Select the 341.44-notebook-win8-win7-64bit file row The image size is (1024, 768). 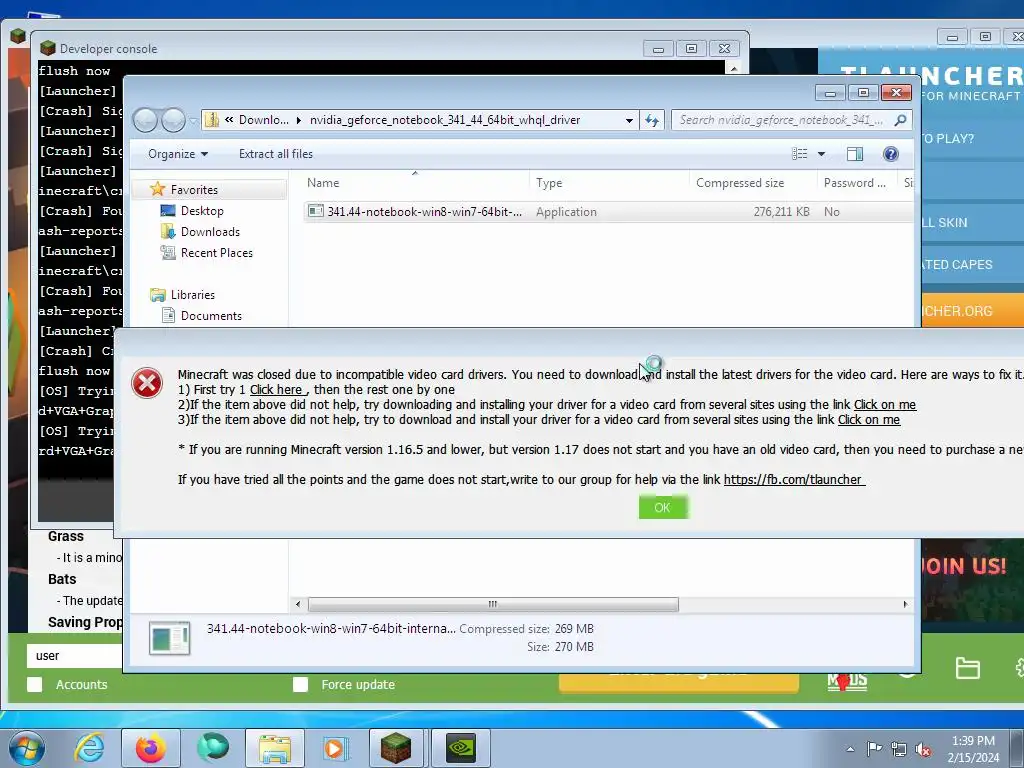point(607,212)
